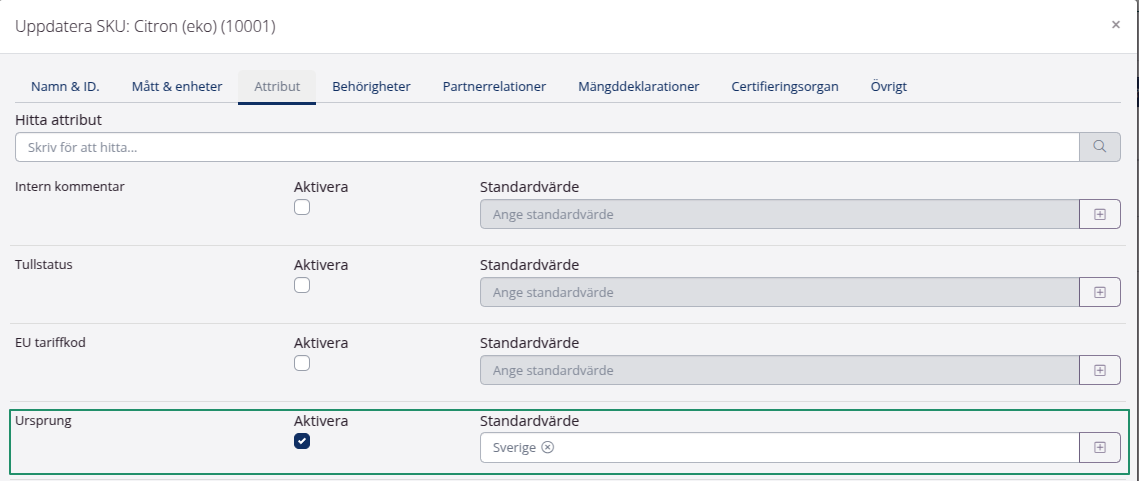Uncheck the Ursprung Aktivera checkbox
Screen dimensions: 1139x481
tap(302, 441)
